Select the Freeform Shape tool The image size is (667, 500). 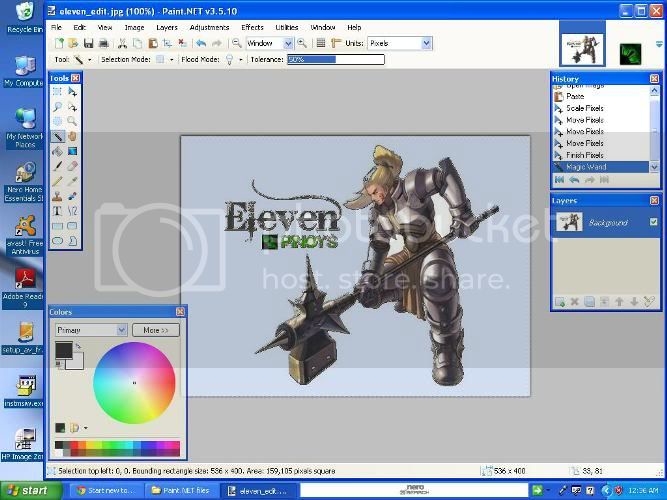(x=72, y=241)
